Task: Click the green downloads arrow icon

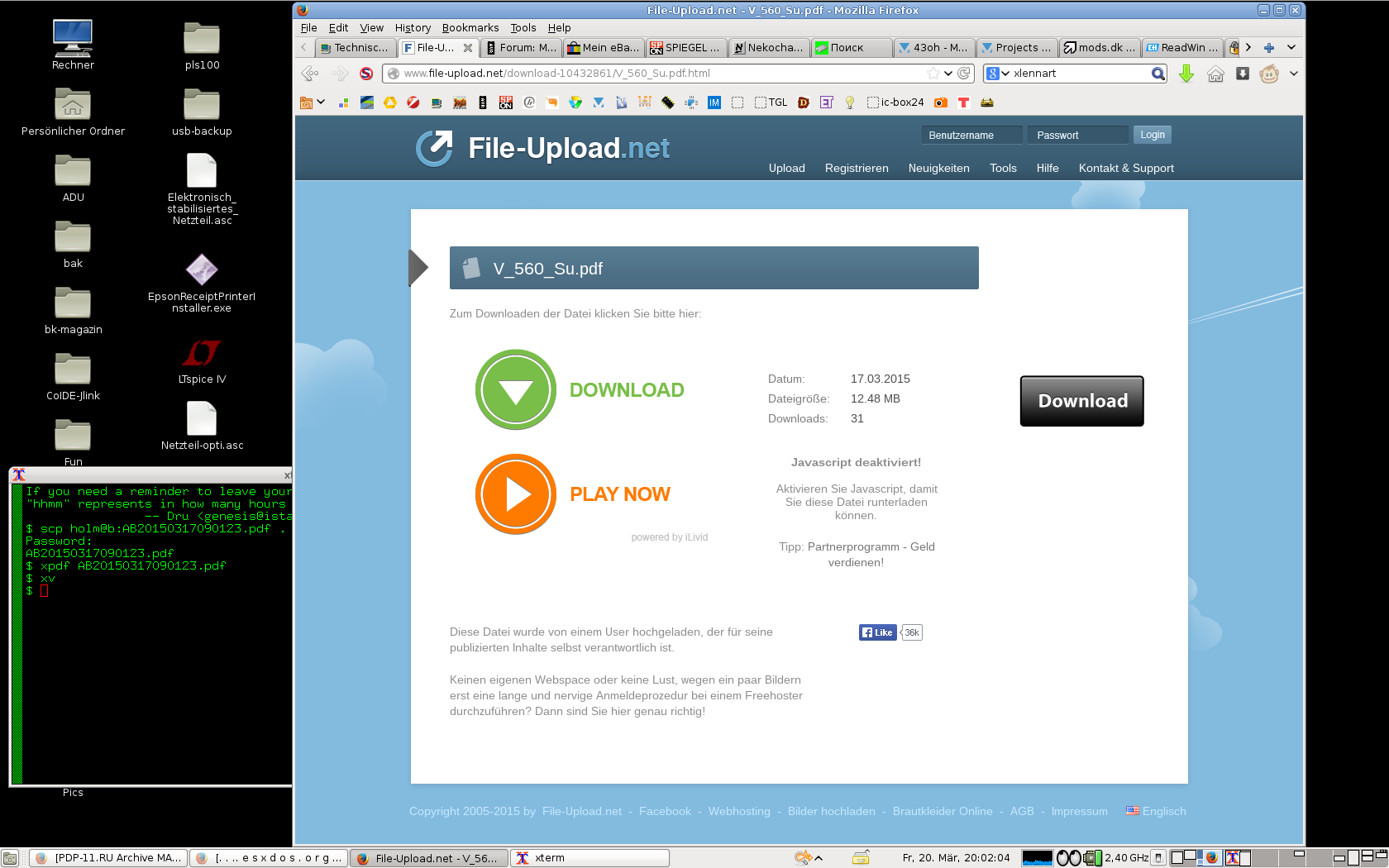Action: [1186, 74]
